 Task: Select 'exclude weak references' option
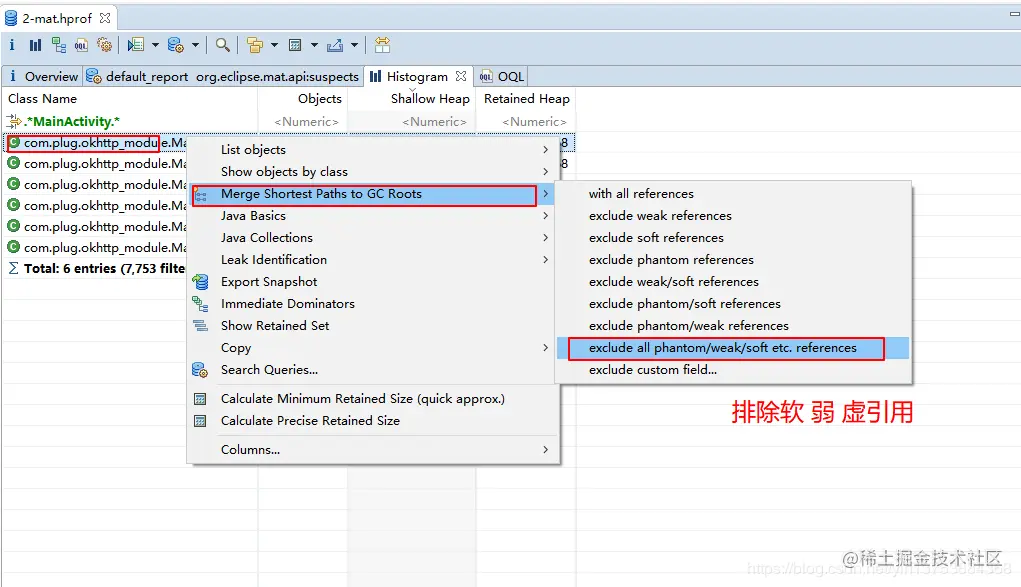pyautogui.click(x=733, y=216)
